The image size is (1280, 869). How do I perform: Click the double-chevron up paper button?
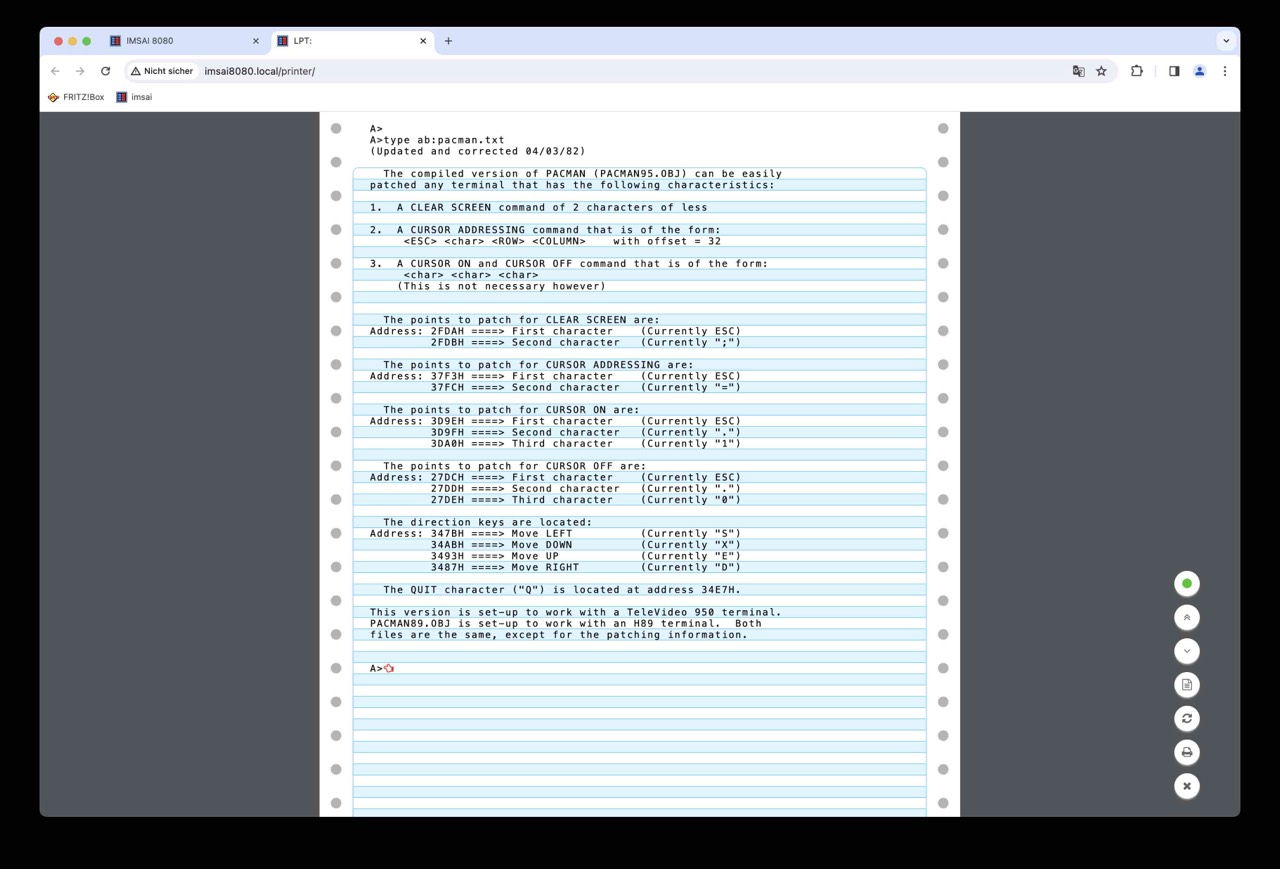(1187, 617)
